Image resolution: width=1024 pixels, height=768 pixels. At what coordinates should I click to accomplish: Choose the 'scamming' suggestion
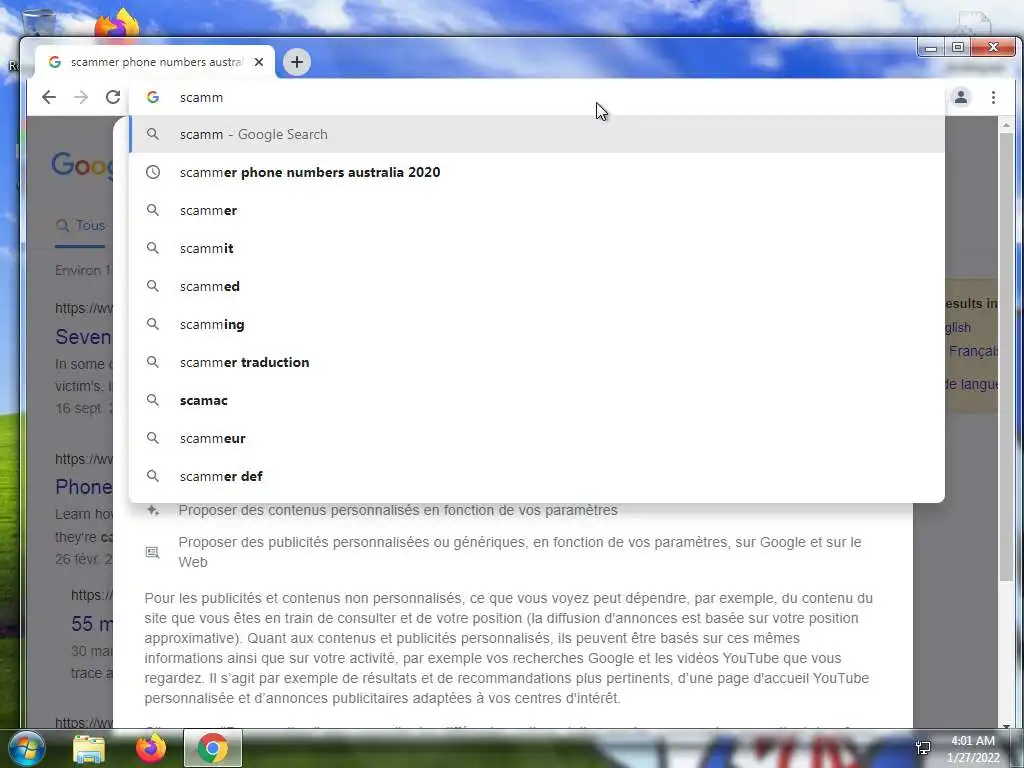(537, 324)
